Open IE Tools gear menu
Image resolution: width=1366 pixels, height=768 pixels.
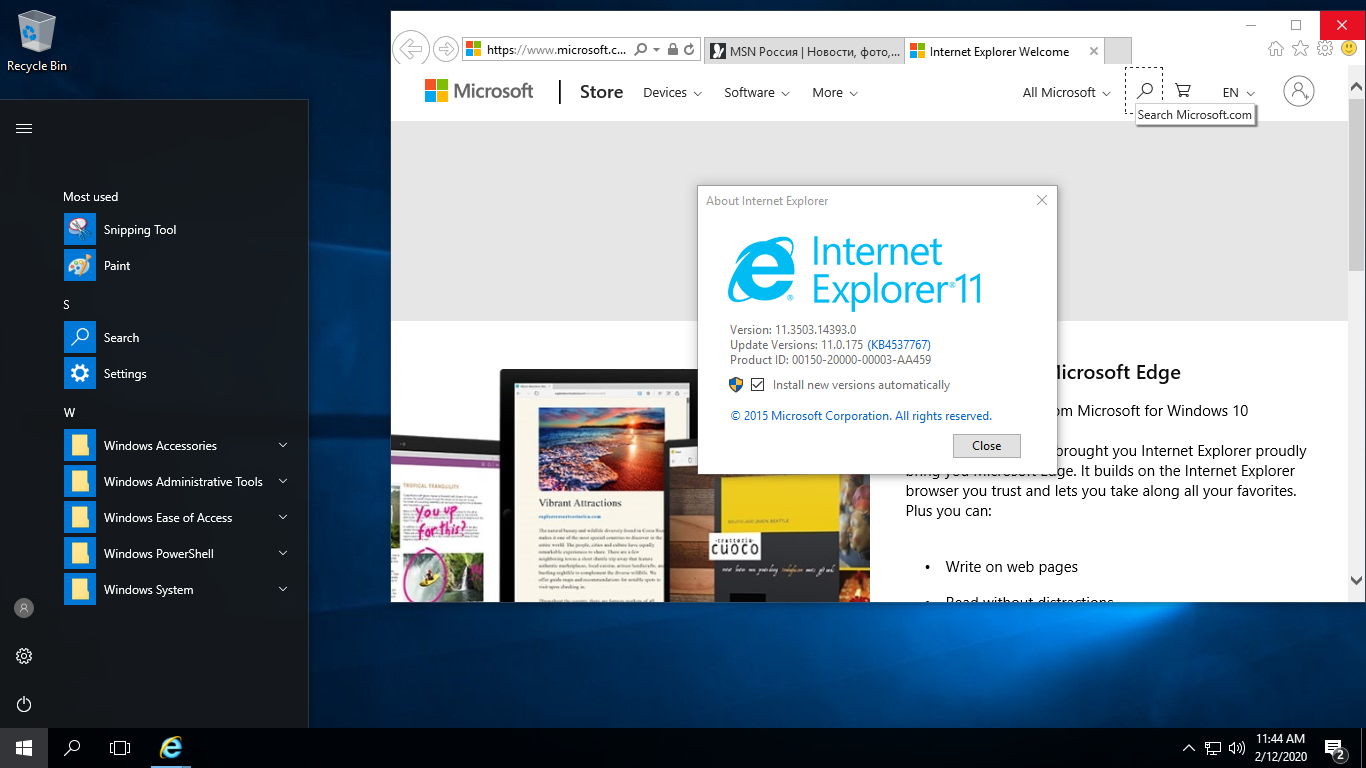pos(1325,48)
